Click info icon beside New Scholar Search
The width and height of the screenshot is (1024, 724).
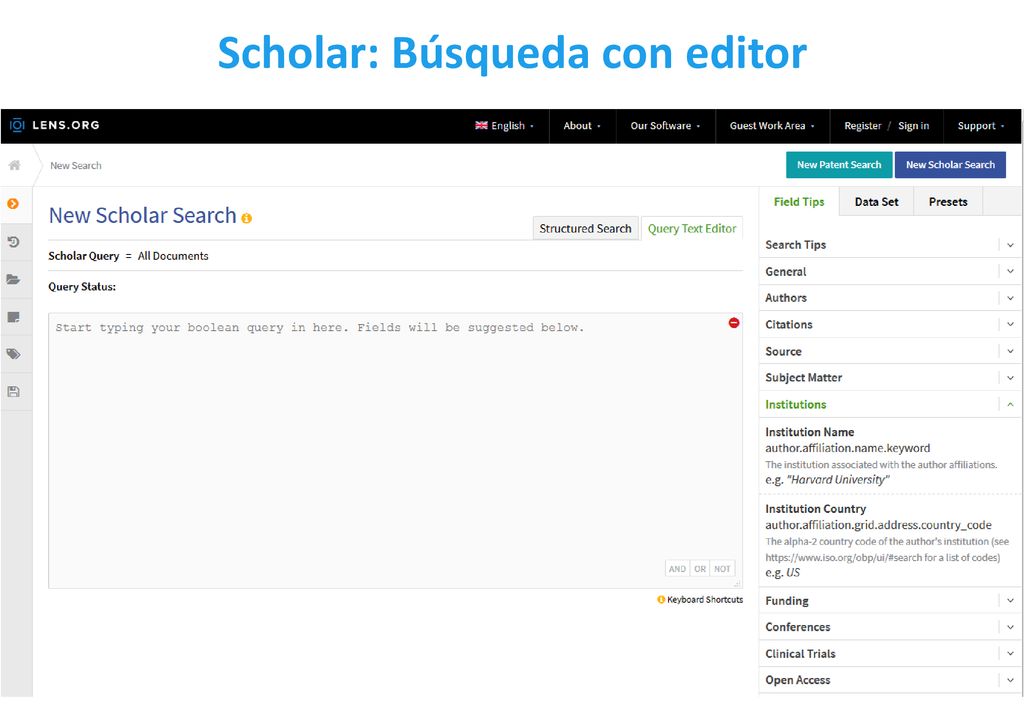tap(246, 218)
